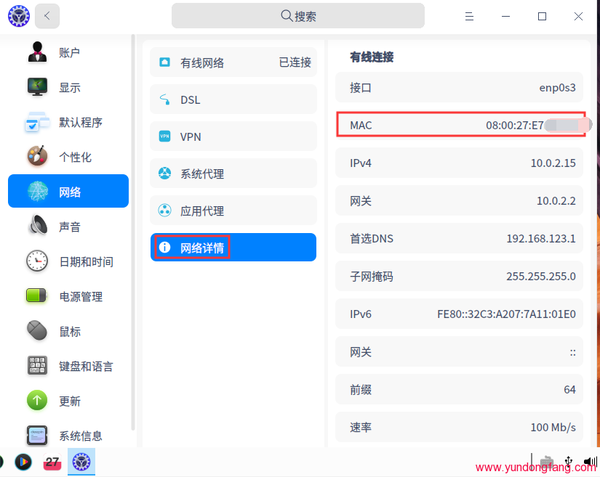The image size is (600, 477).
Task: Click Control Center icon in taskbar
Action: pyautogui.click(x=81, y=462)
